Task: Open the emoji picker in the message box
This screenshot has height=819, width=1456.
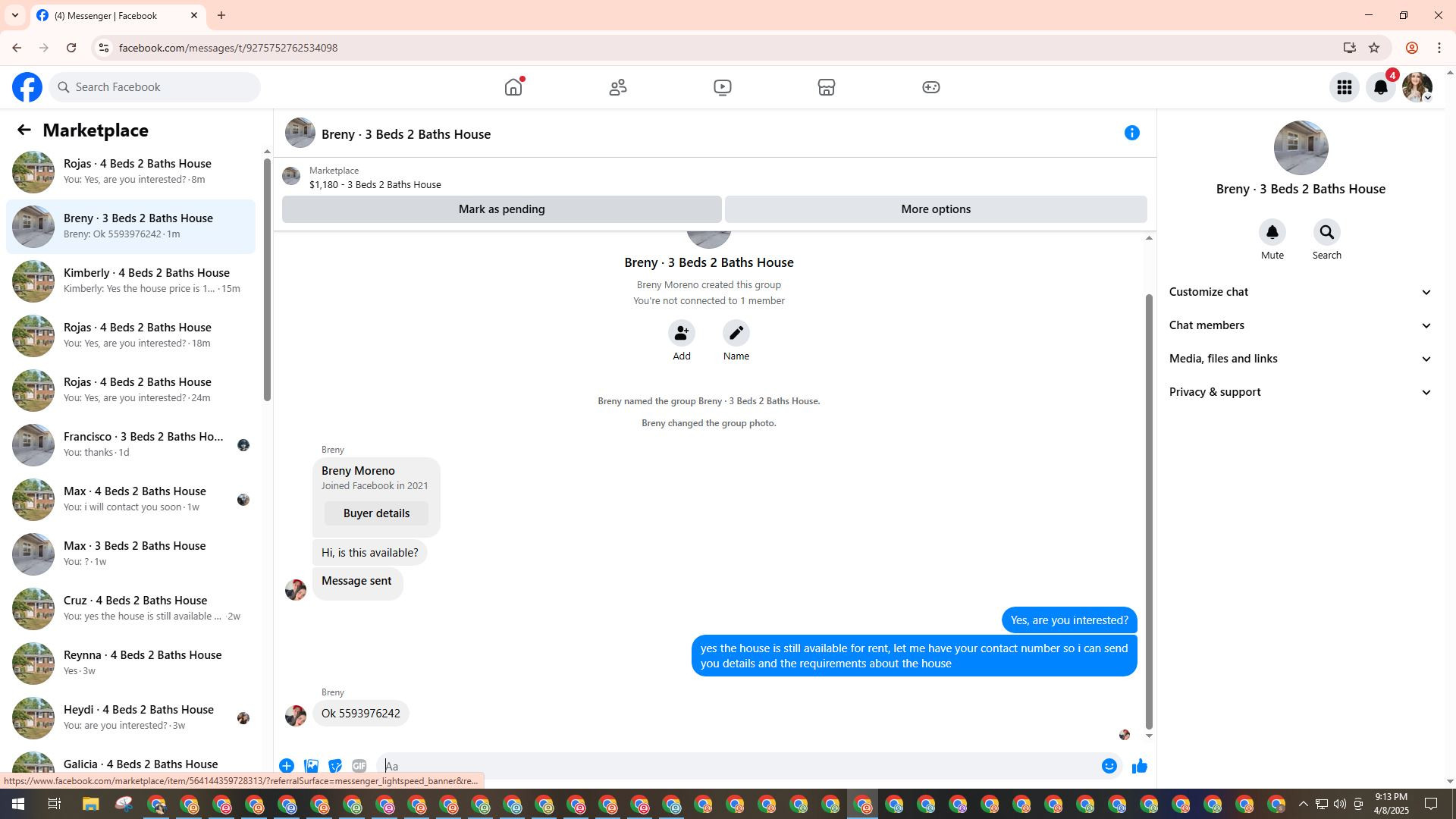Action: (x=1109, y=766)
